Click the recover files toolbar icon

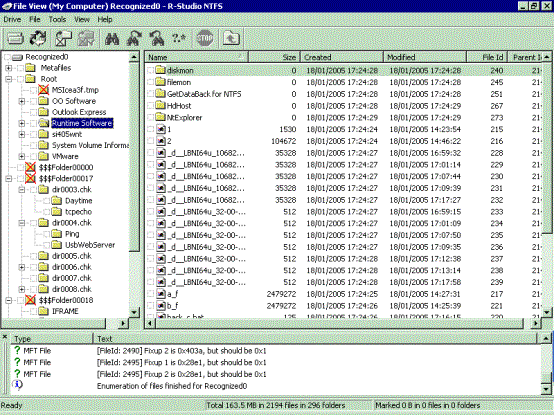(x=64, y=38)
